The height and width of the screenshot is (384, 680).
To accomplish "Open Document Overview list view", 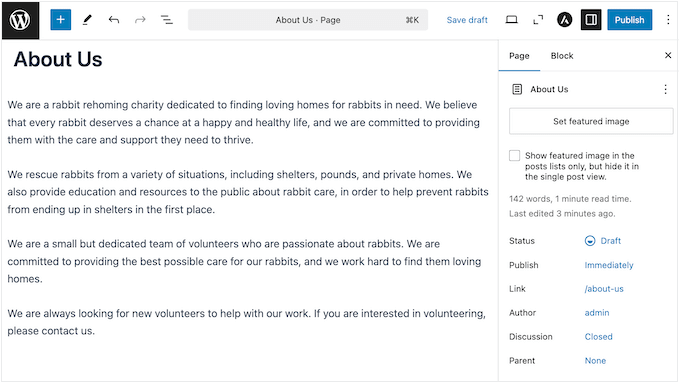I will (167, 20).
